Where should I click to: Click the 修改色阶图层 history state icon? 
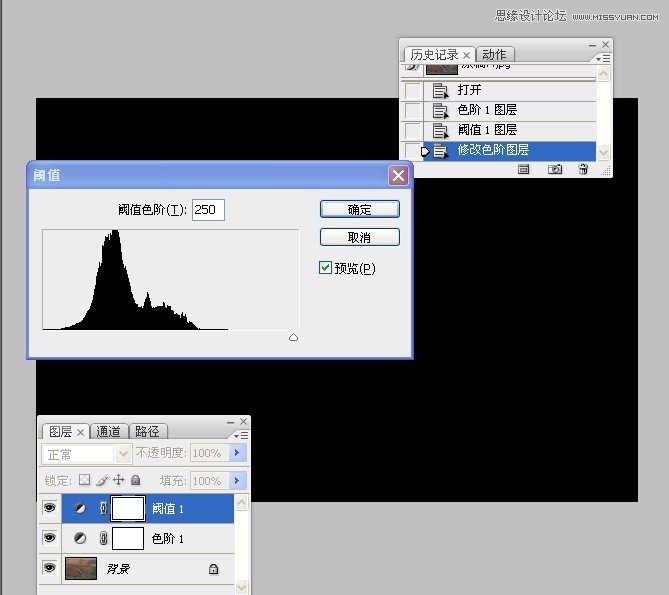[440, 150]
